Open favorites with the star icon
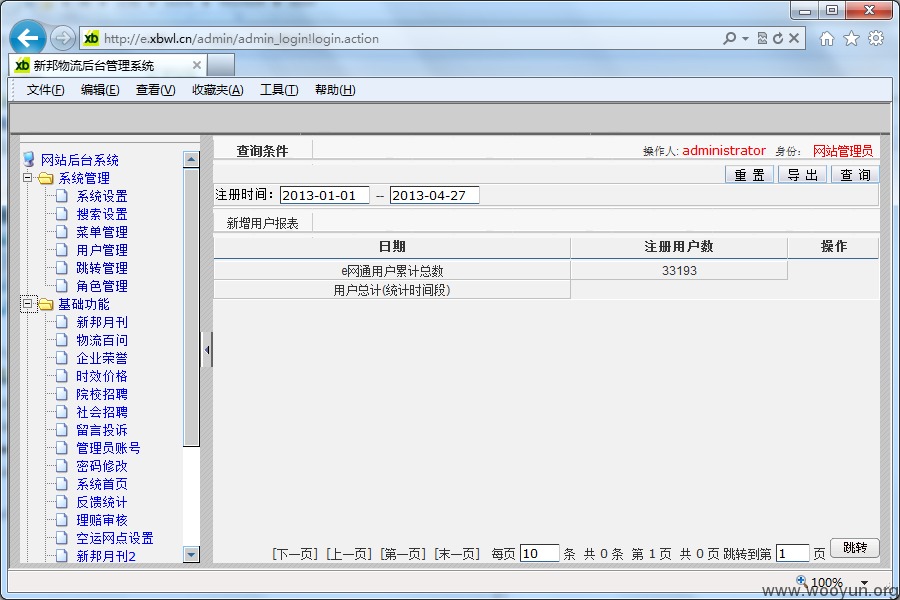 coord(851,38)
